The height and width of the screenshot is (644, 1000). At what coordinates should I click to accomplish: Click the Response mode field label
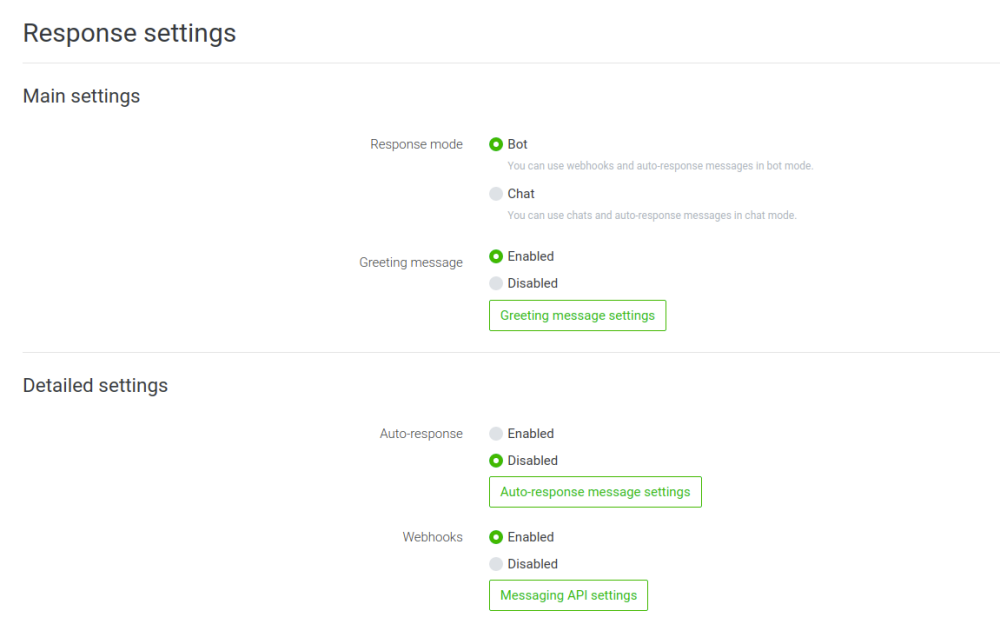click(x=416, y=145)
